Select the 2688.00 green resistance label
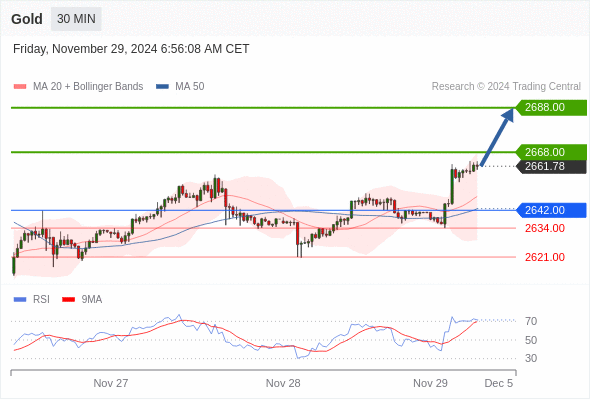Screen dimensions: 590x400 point(550,108)
